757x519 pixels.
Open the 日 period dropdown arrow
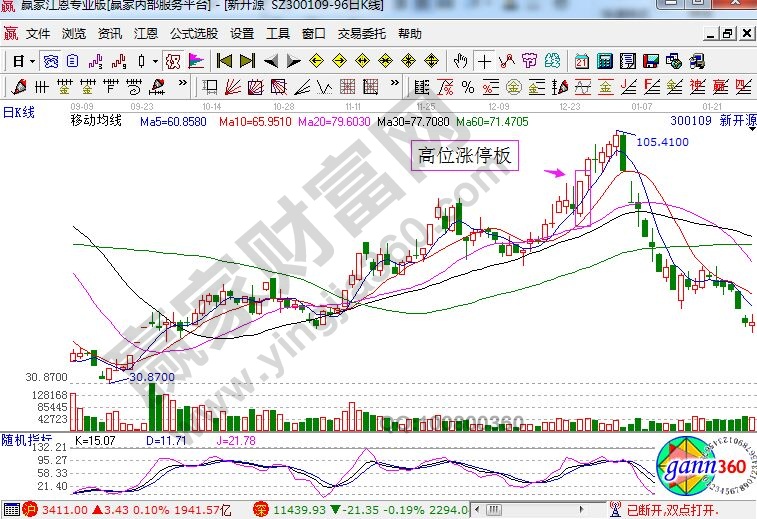(x=33, y=61)
